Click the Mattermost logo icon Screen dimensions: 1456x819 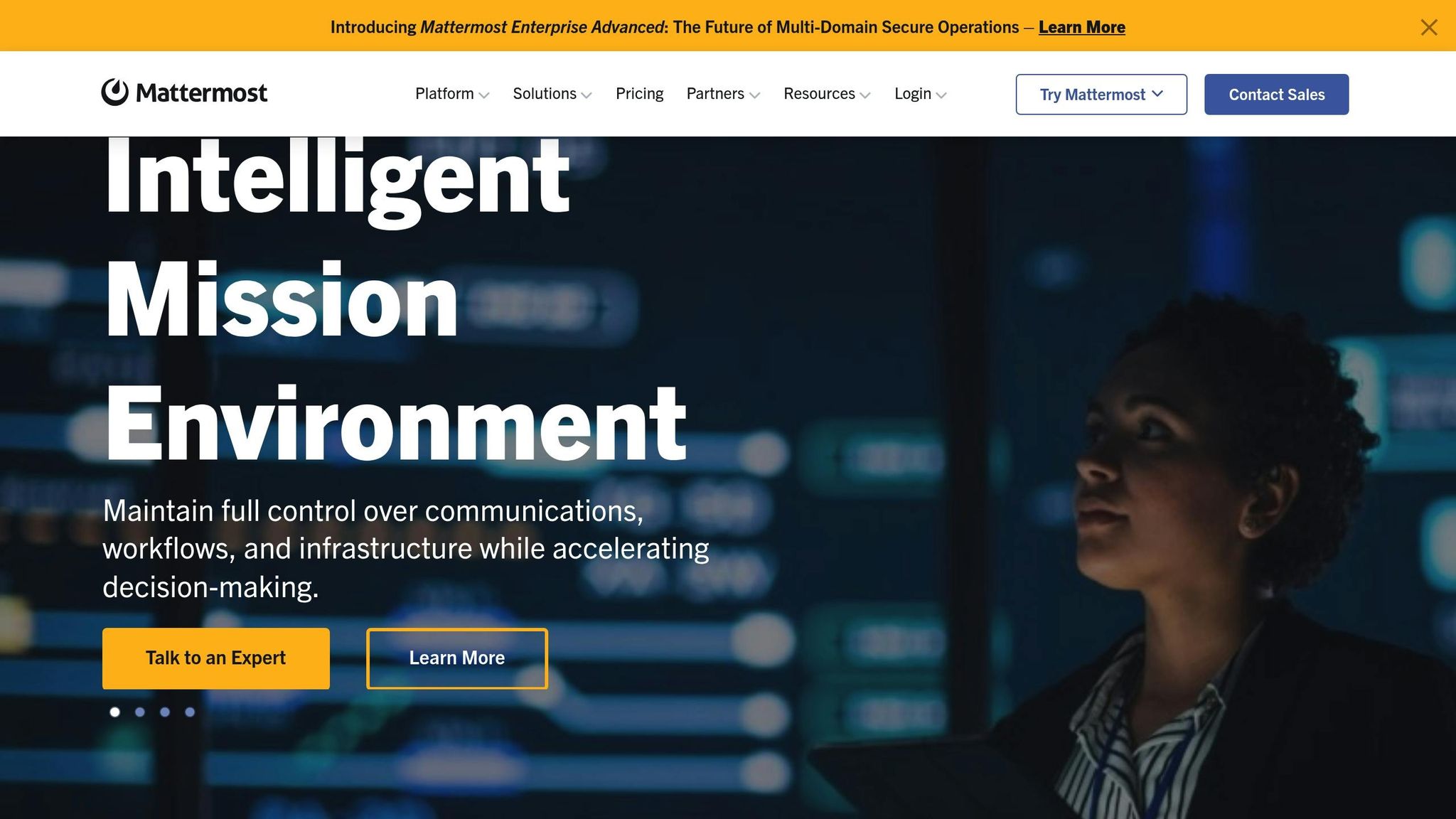tap(114, 92)
